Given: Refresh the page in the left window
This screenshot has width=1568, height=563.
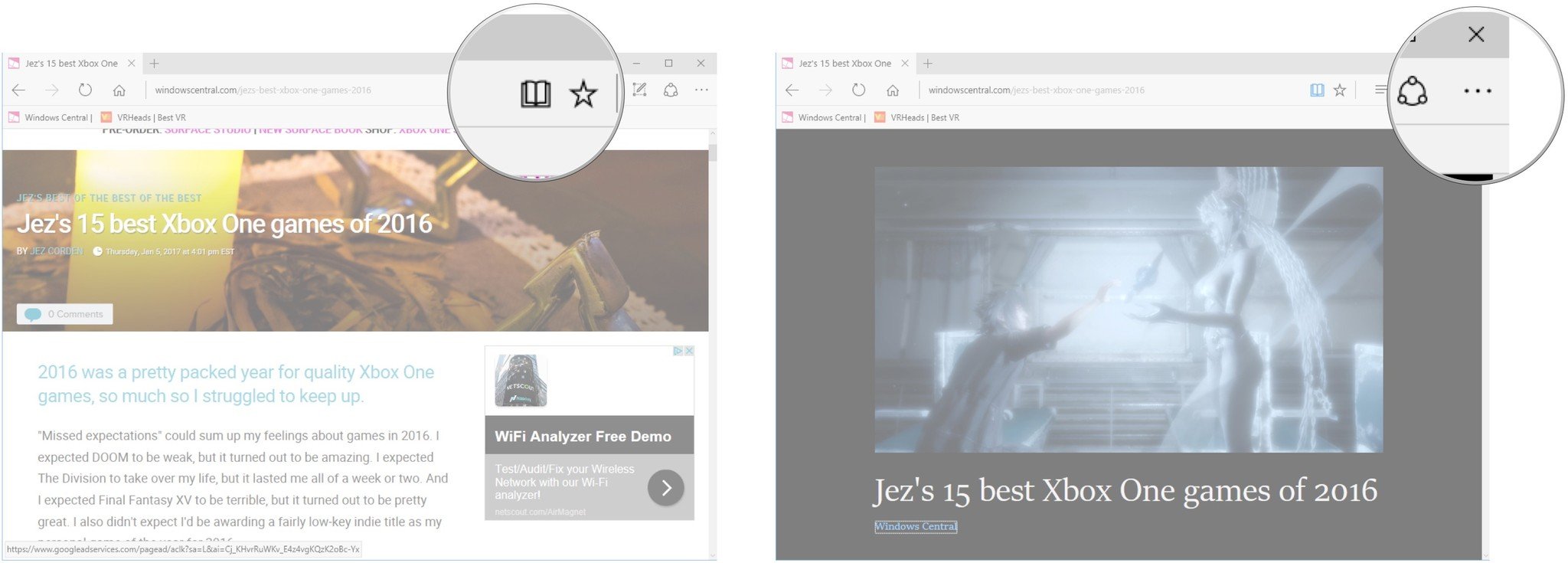Looking at the screenshot, I should tap(85, 90).
